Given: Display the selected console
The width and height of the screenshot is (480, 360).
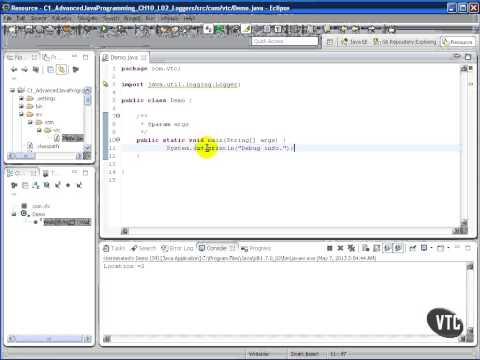Looking at the screenshot, I should coord(424,248).
